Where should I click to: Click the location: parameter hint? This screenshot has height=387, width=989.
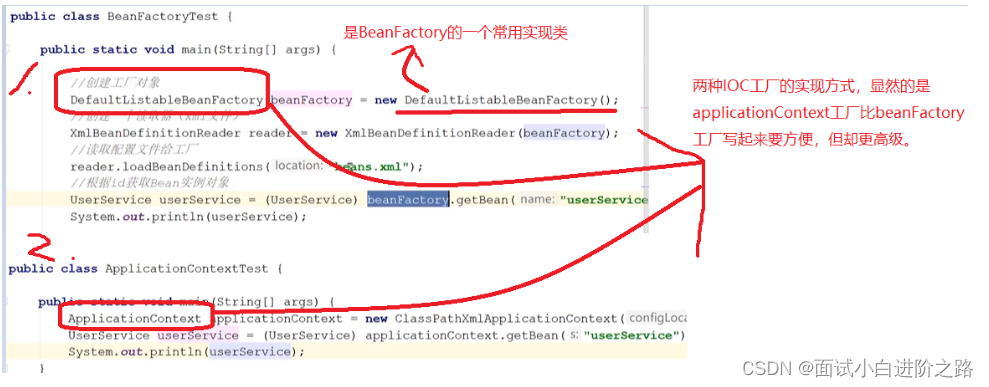(x=299, y=166)
